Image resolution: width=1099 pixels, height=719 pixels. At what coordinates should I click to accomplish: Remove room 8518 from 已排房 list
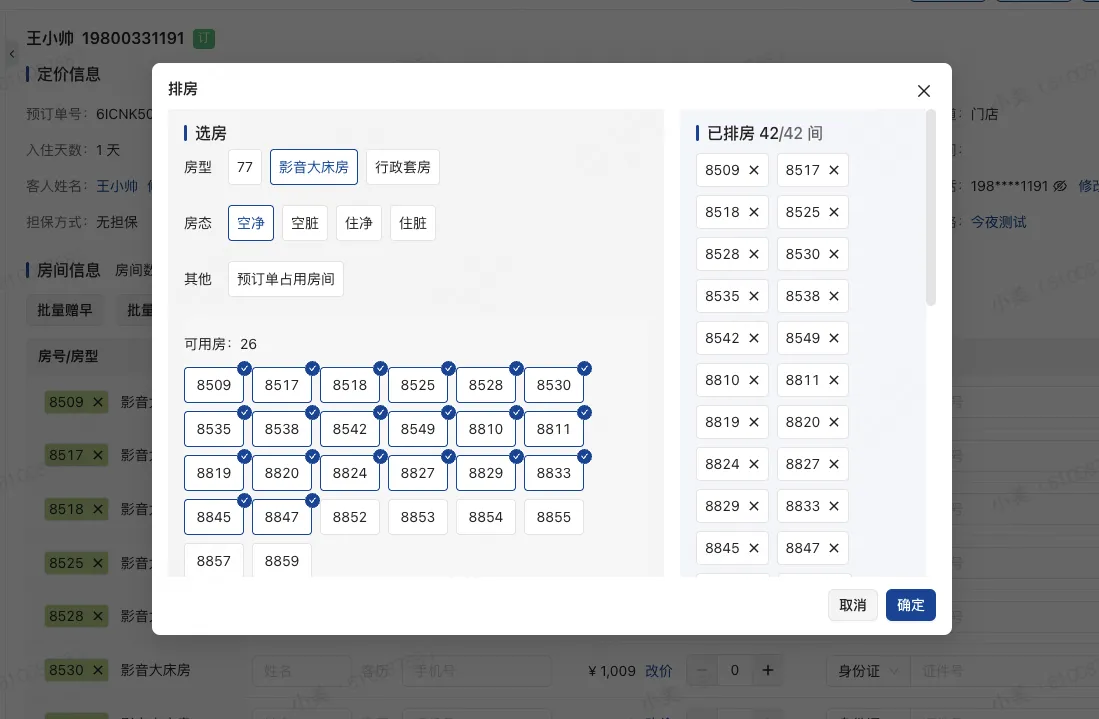[x=753, y=212]
